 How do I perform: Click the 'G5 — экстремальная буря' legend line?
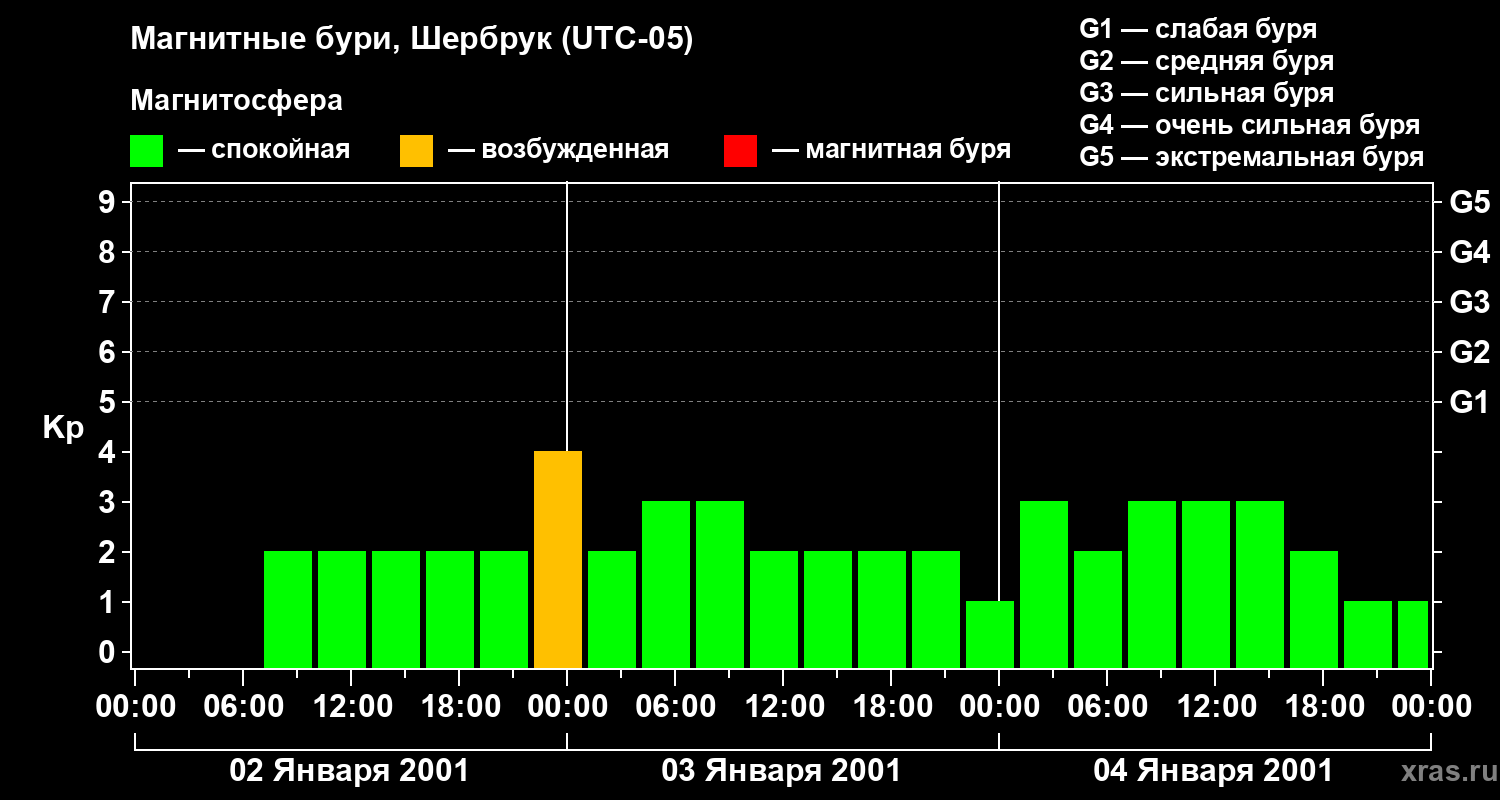(1251, 157)
